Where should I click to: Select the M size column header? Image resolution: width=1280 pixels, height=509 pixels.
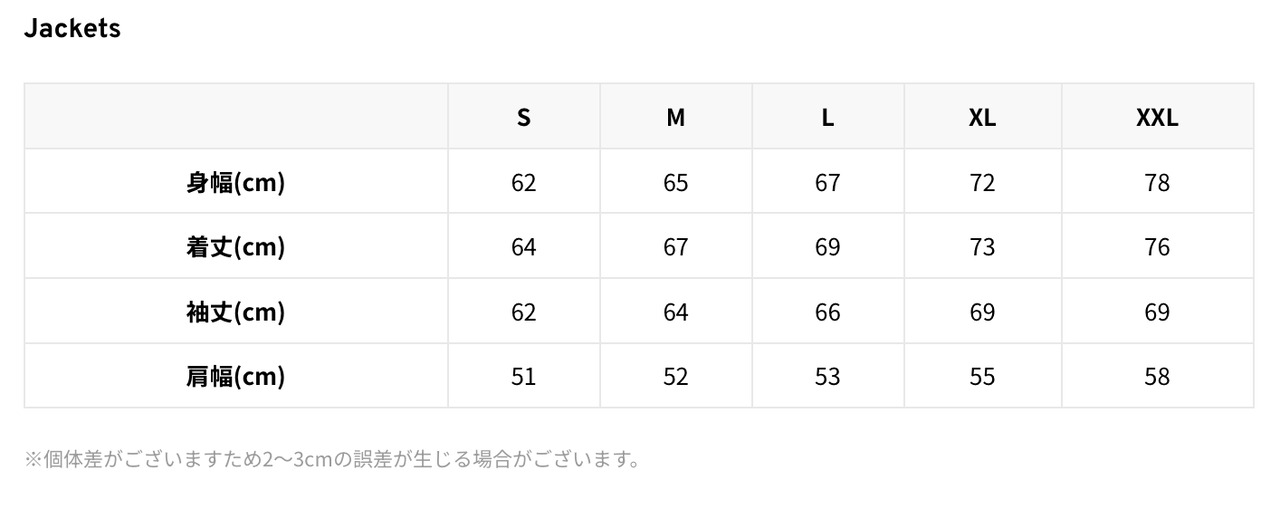tap(676, 118)
